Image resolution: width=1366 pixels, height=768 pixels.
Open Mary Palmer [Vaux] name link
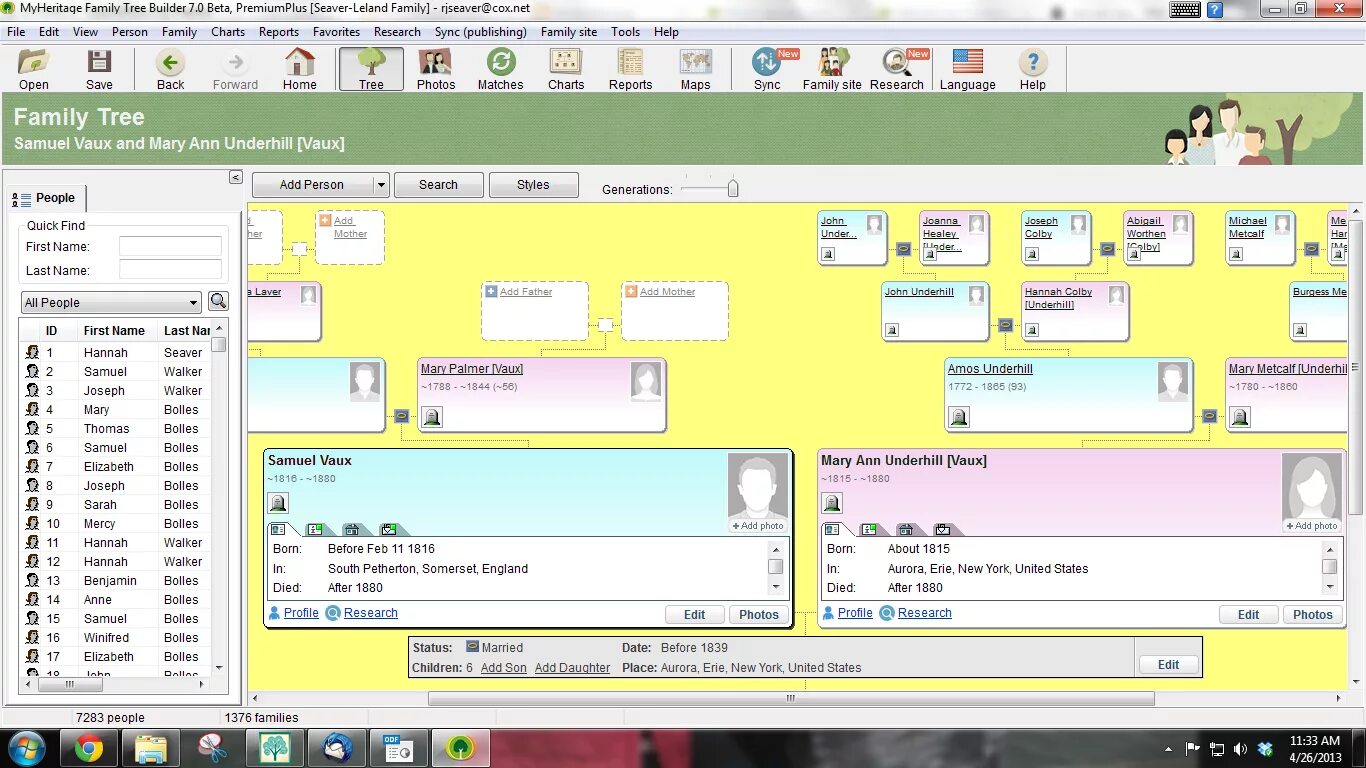[471, 369]
